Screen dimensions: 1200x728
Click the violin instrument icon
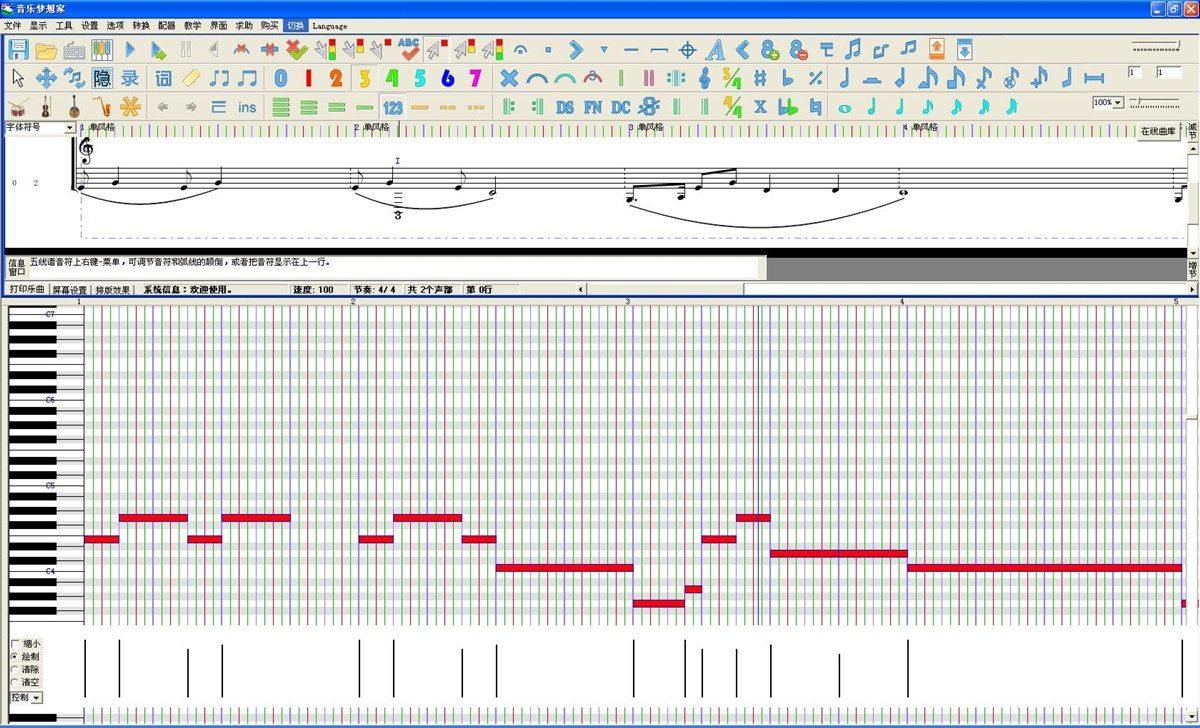point(46,107)
